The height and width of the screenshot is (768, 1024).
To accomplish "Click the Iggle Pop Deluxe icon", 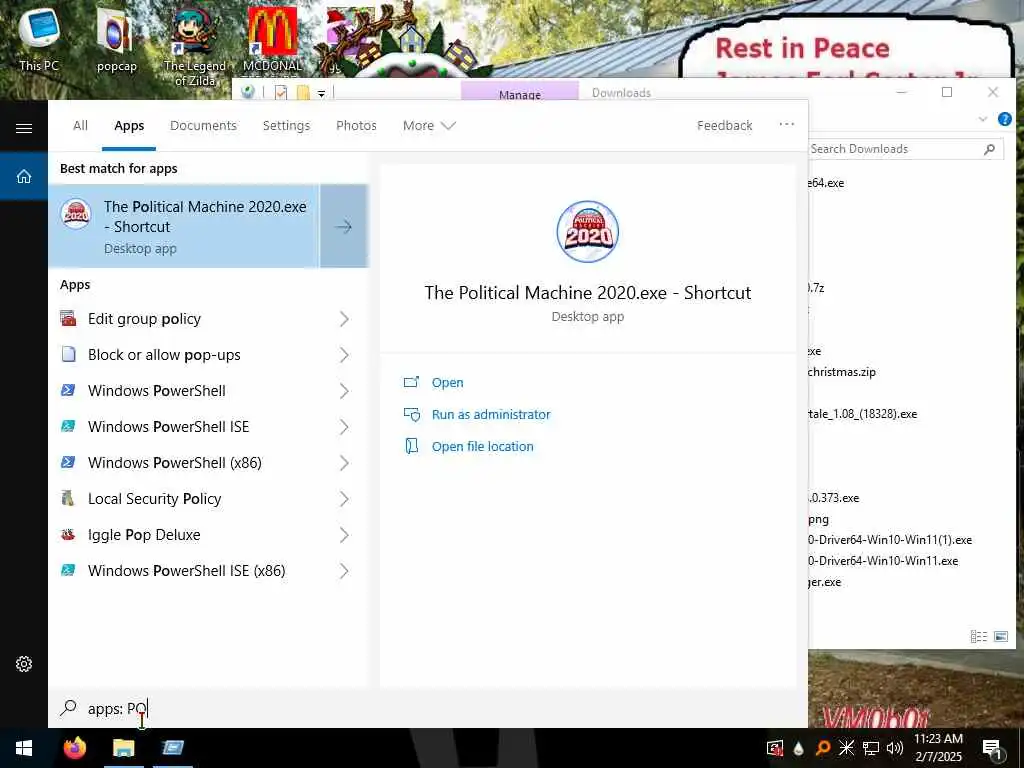I will coord(68,534).
